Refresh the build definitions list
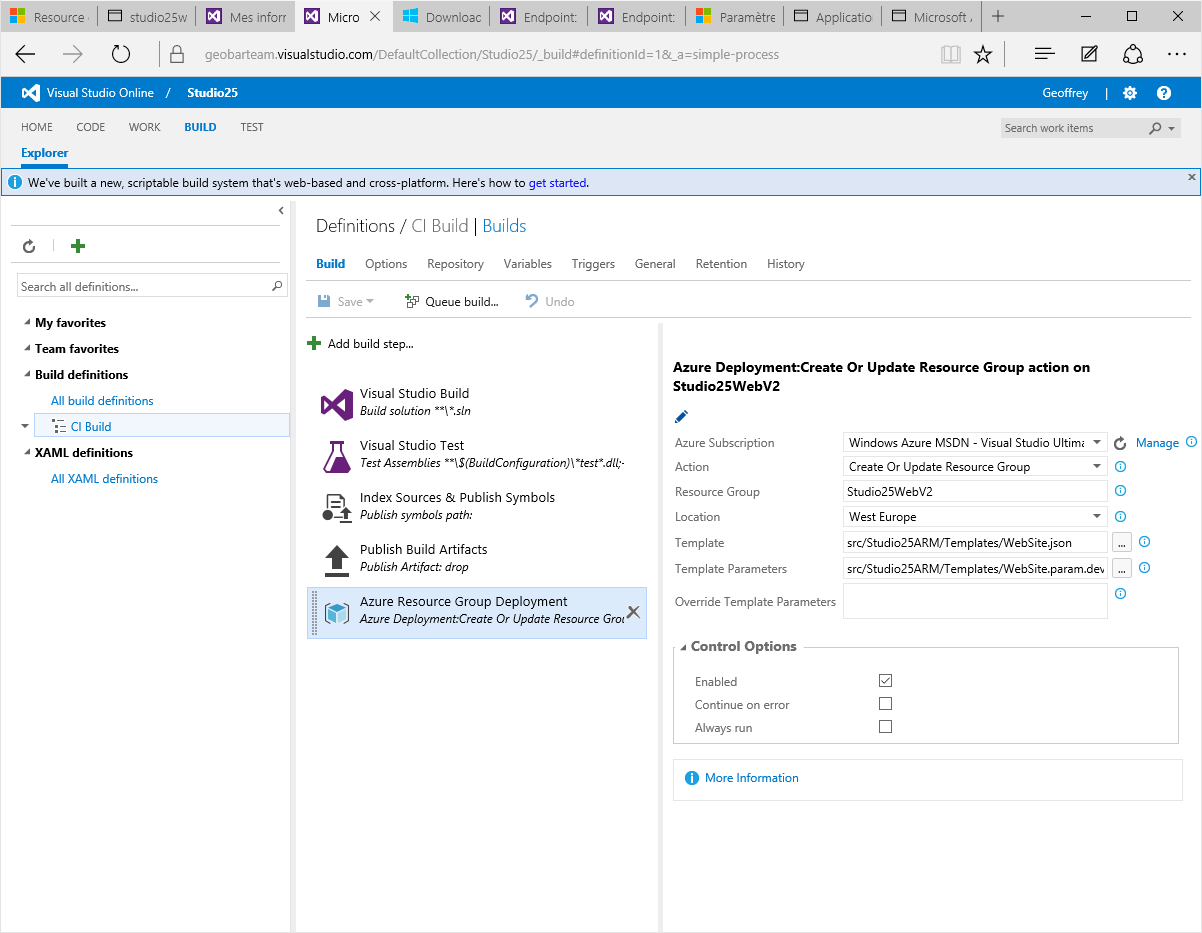This screenshot has height=933, width=1202. pyautogui.click(x=29, y=246)
